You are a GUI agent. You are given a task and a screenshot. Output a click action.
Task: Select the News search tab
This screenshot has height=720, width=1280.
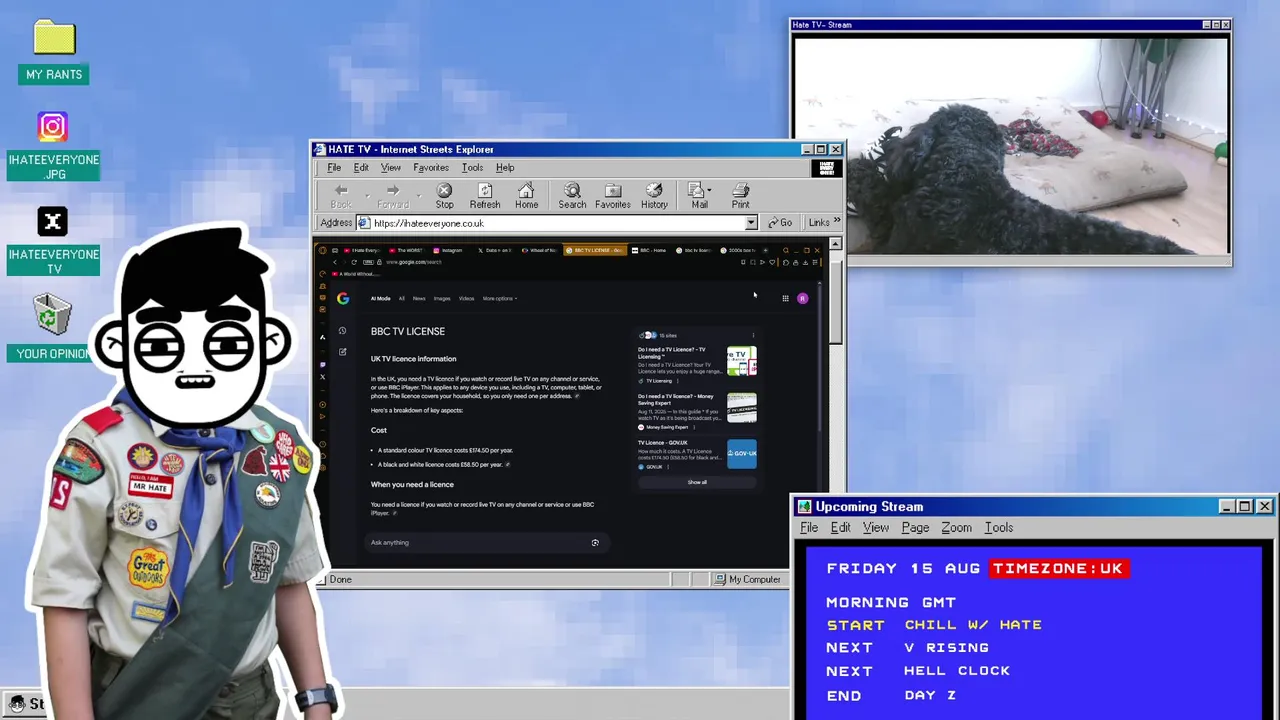pos(419,298)
